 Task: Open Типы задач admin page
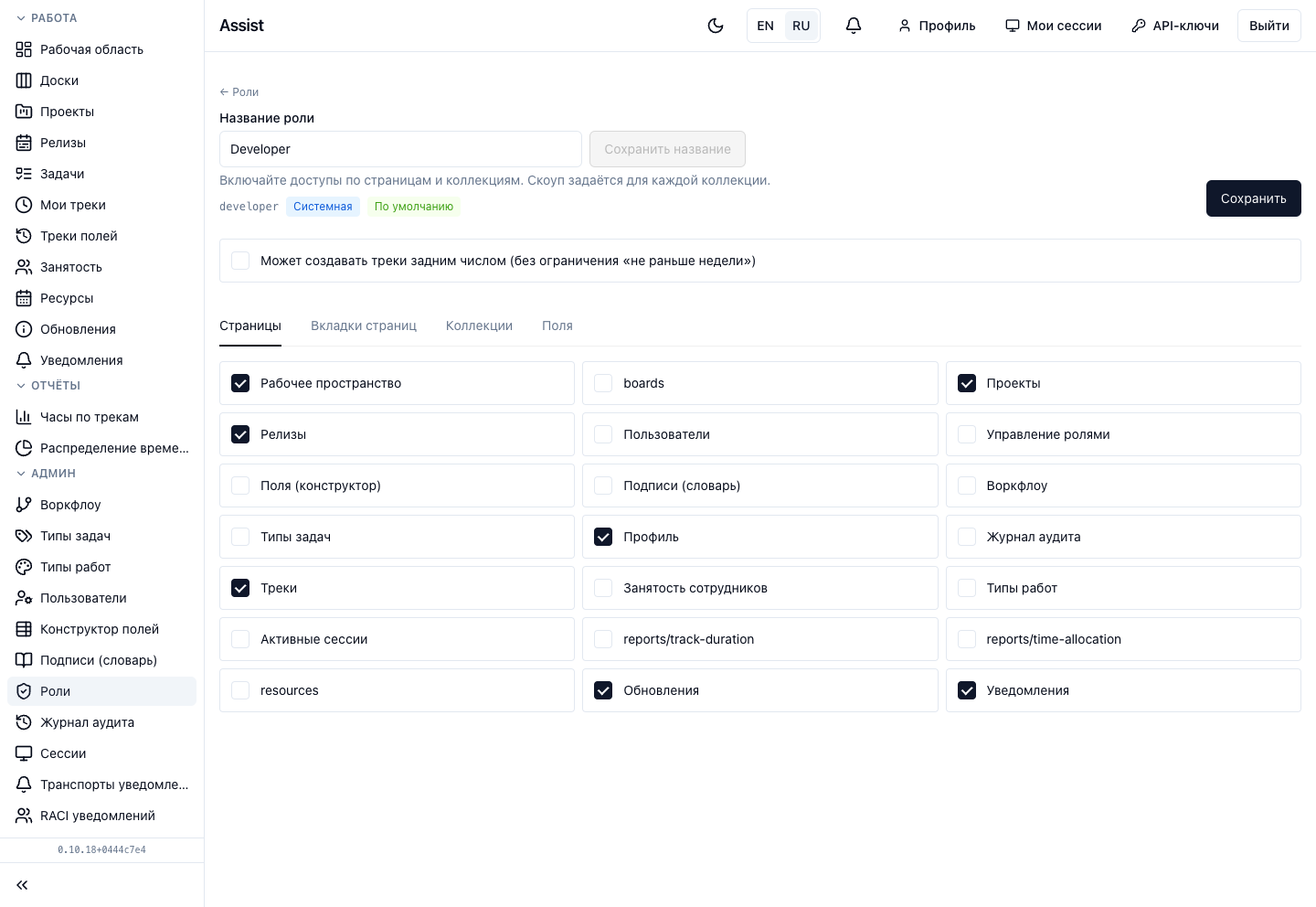tap(101, 536)
